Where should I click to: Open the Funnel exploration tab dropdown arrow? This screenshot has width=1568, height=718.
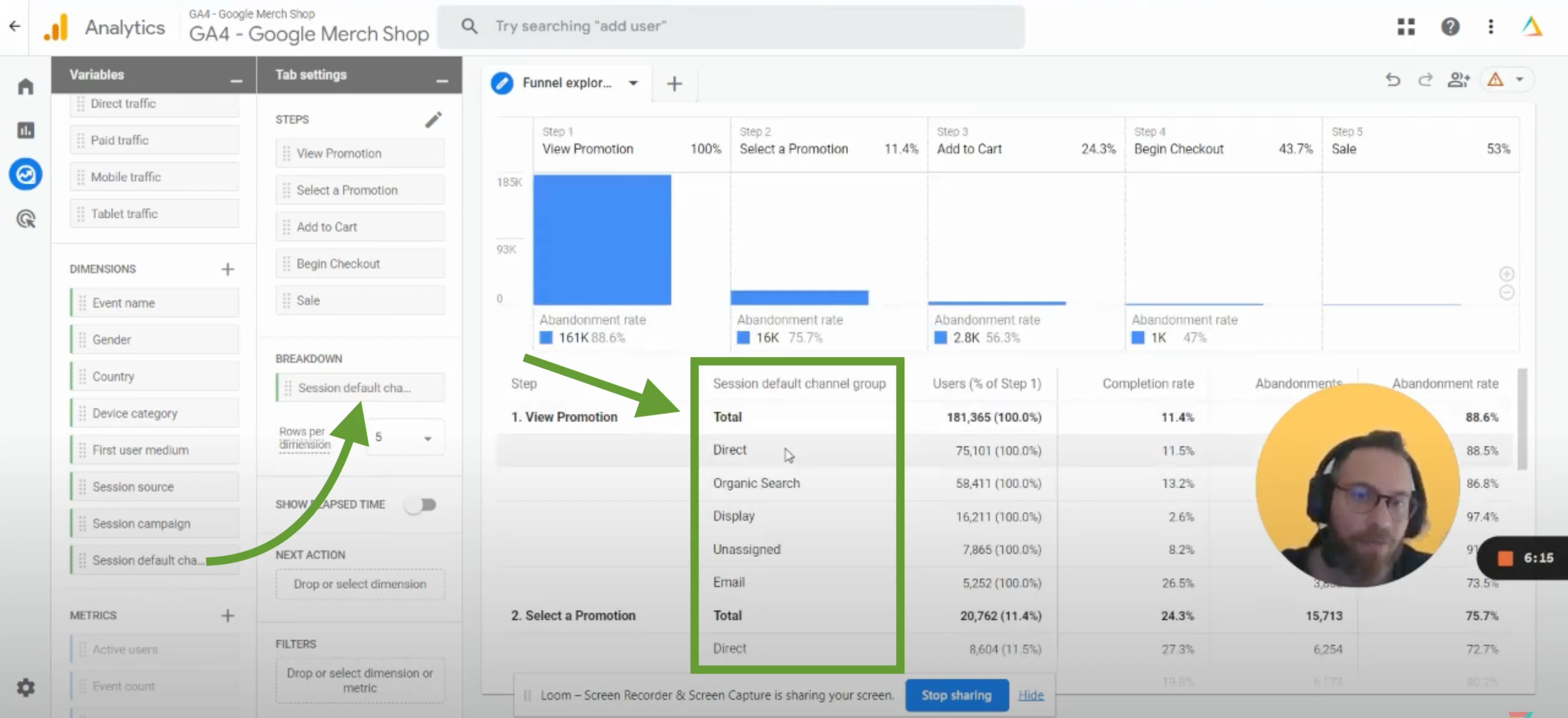click(x=633, y=83)
